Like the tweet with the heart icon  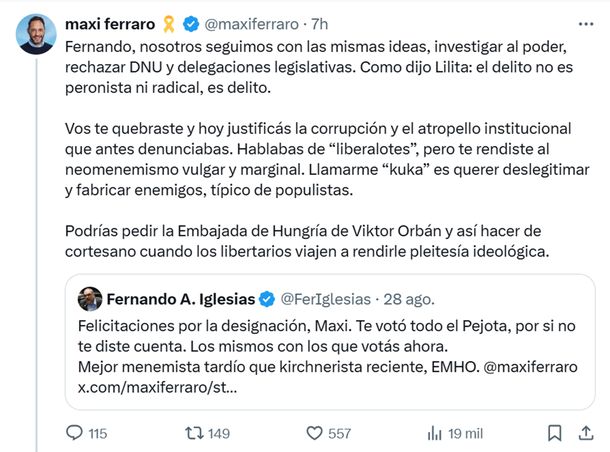tap(315, 433)
